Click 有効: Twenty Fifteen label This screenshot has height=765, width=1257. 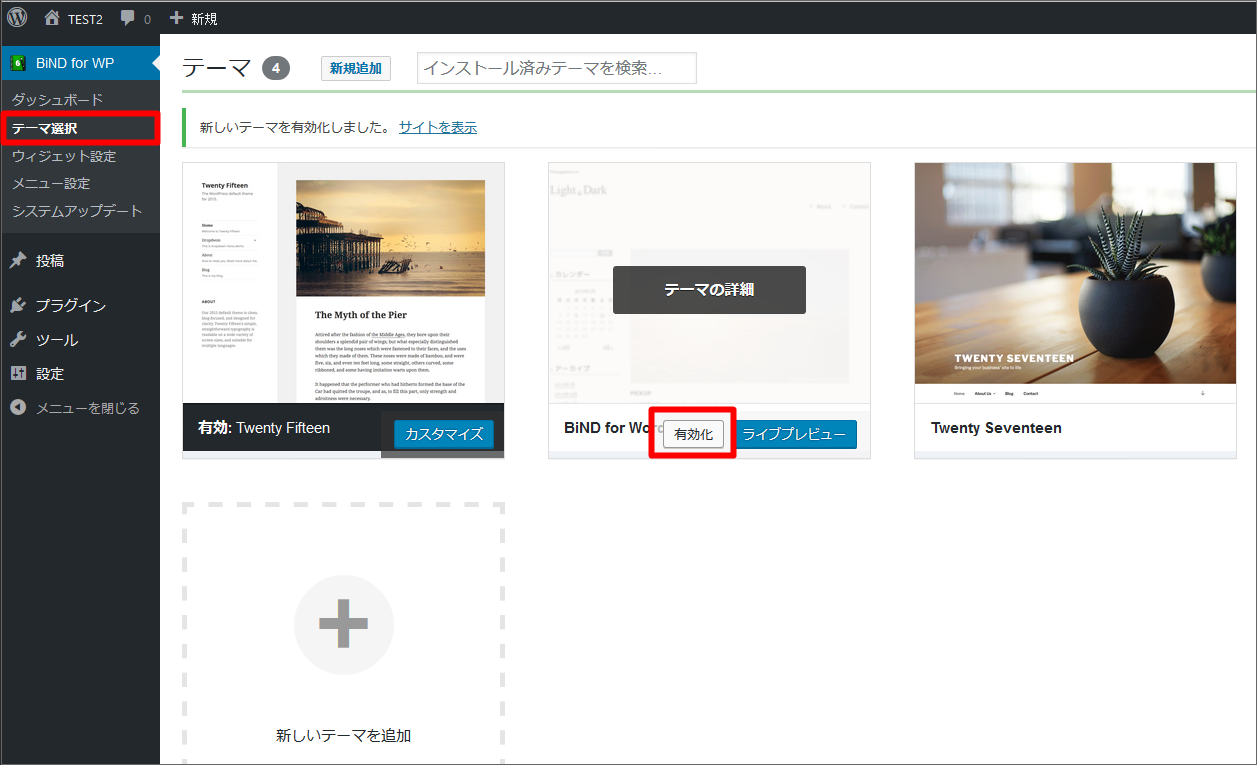tap(264, 428)
